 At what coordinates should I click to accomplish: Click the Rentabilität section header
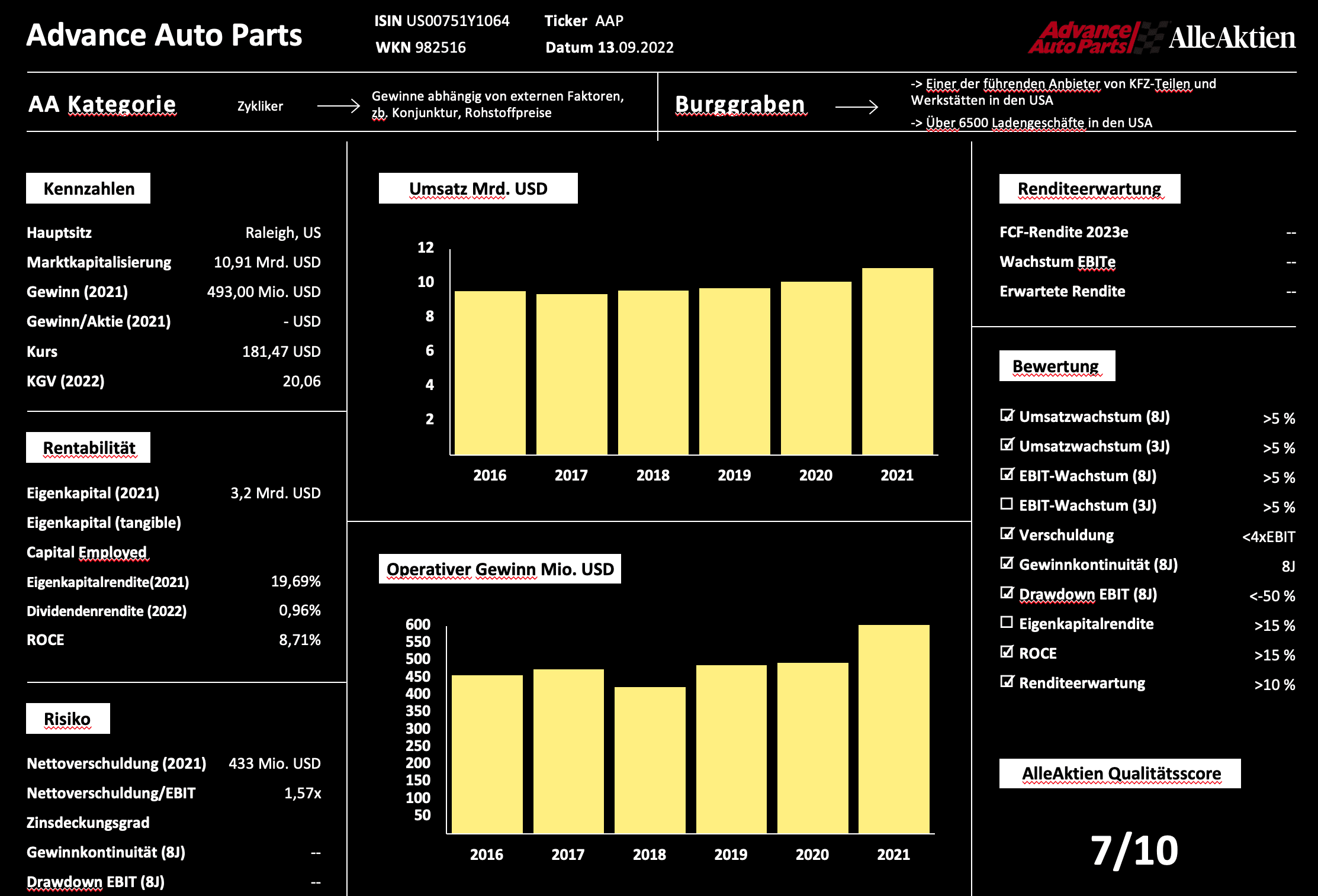pos(88,447)
